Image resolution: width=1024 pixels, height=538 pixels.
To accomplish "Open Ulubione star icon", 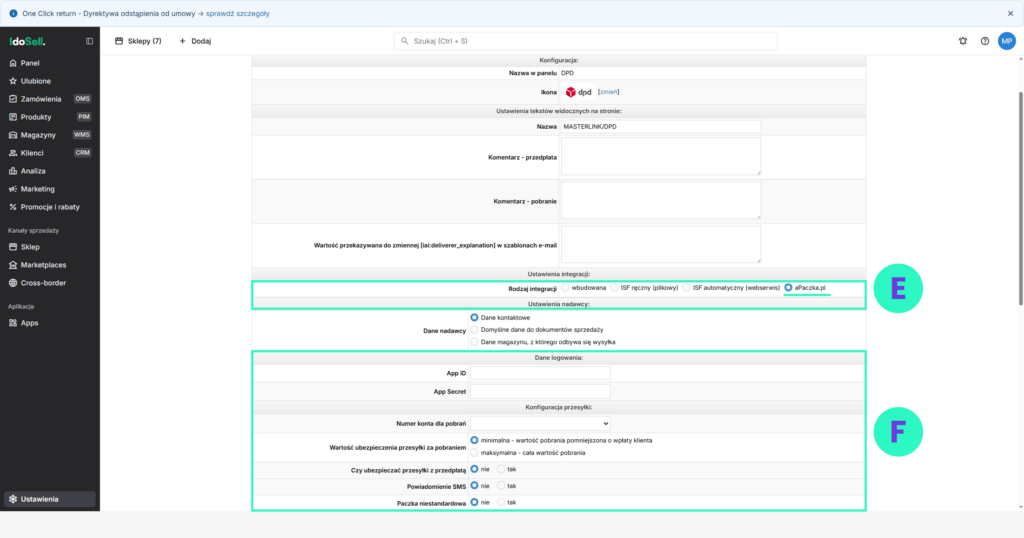I will pyautogui.click(x=13, y=81).
